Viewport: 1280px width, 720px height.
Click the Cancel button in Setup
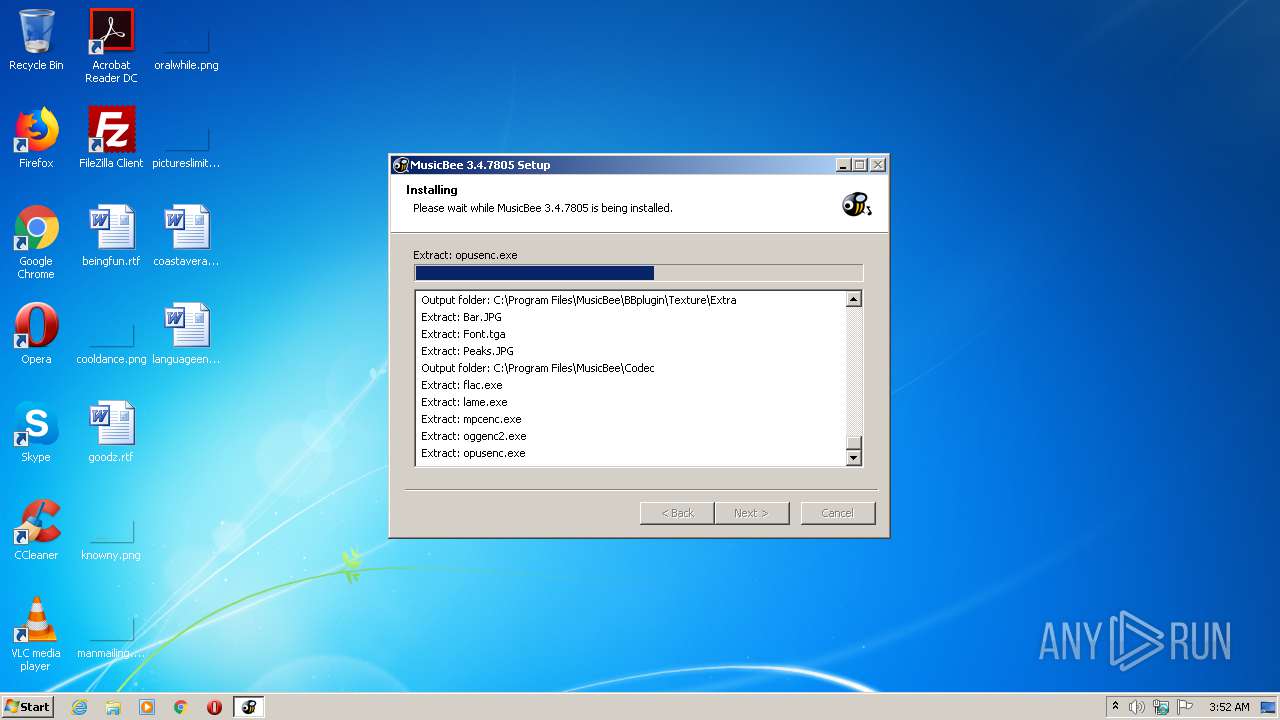coord(838,513)
